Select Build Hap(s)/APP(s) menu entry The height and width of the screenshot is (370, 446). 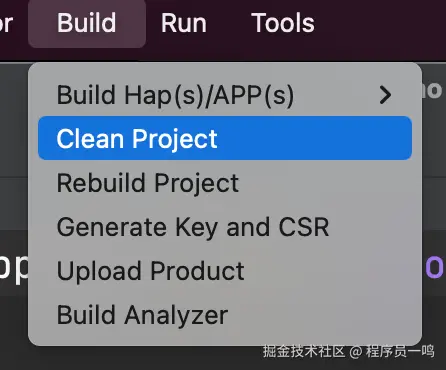point(225,95)
